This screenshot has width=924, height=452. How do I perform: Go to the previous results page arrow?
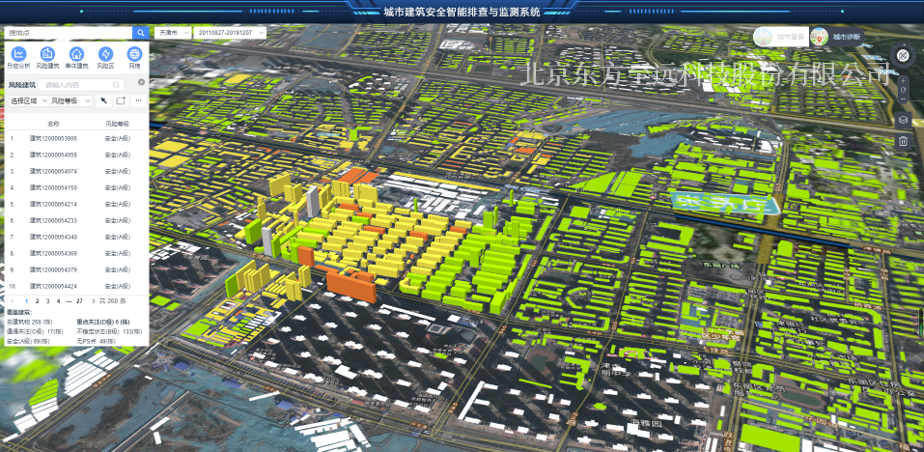14,301
